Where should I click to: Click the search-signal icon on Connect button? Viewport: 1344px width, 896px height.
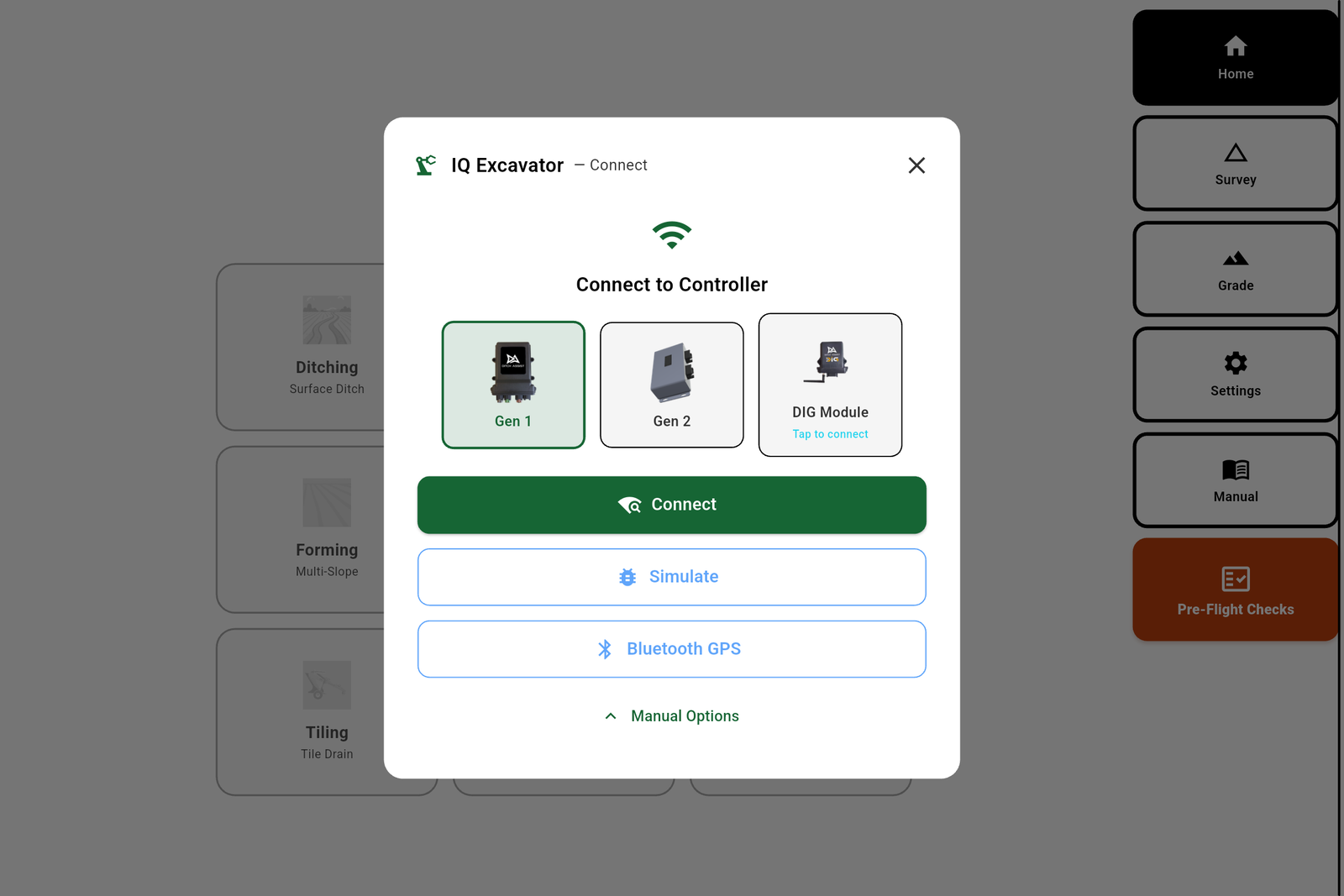tap(629, 505)
